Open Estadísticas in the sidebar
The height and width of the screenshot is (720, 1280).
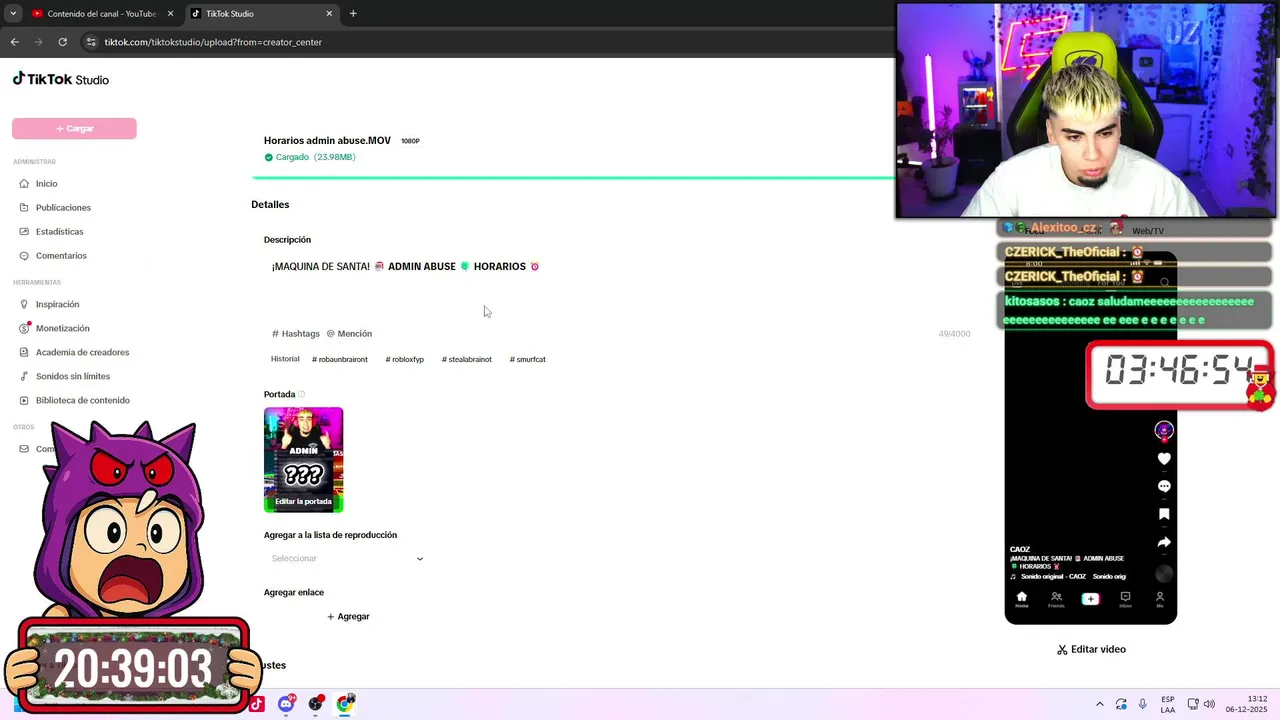click(59, 232)
